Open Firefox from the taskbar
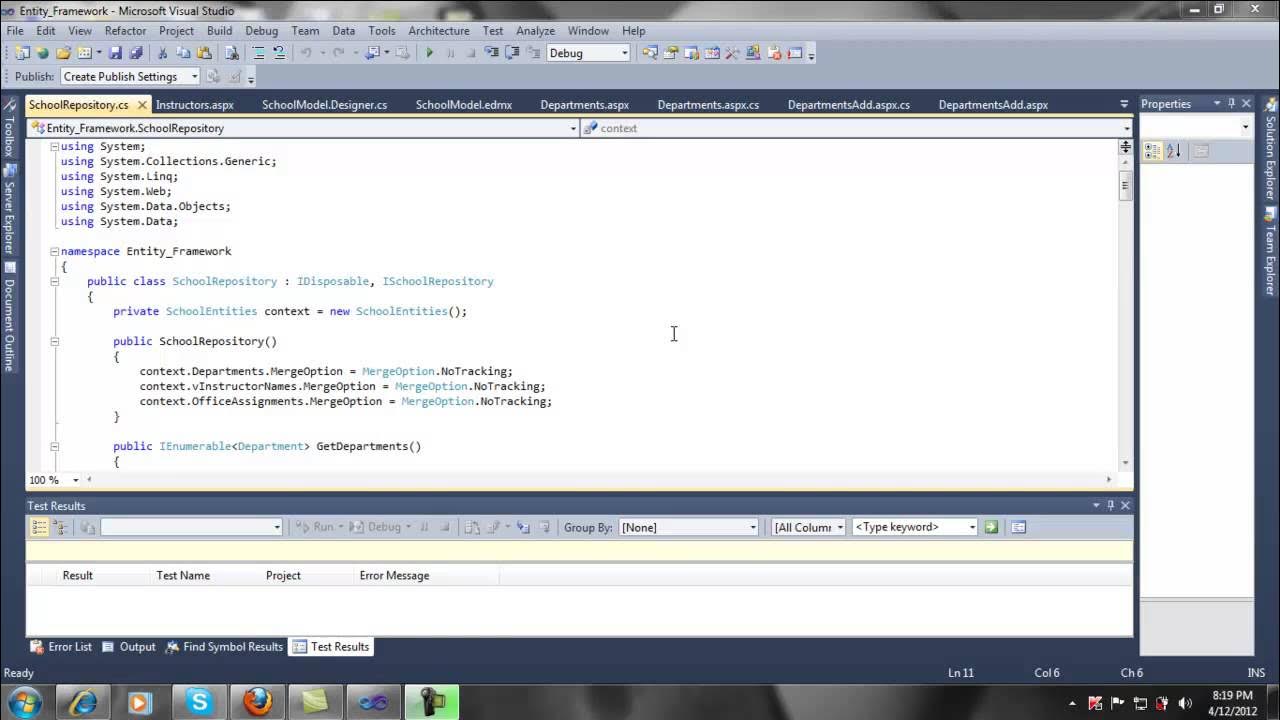The image size is (1280, 720). [x=257, y=701]
